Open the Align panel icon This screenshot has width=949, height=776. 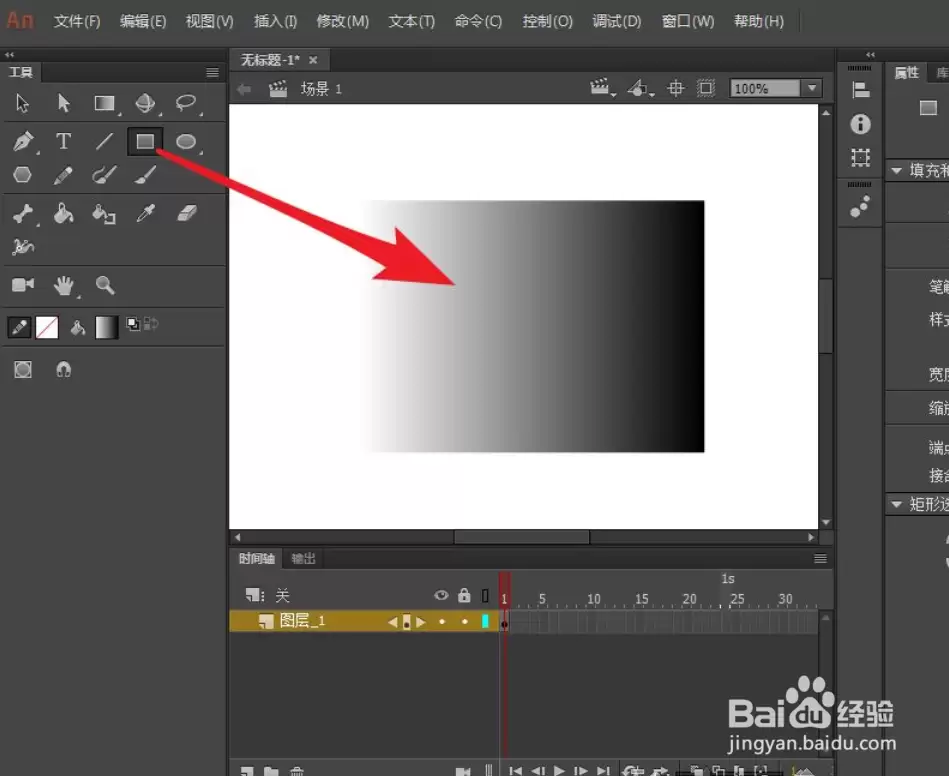[x=860, y=90]
